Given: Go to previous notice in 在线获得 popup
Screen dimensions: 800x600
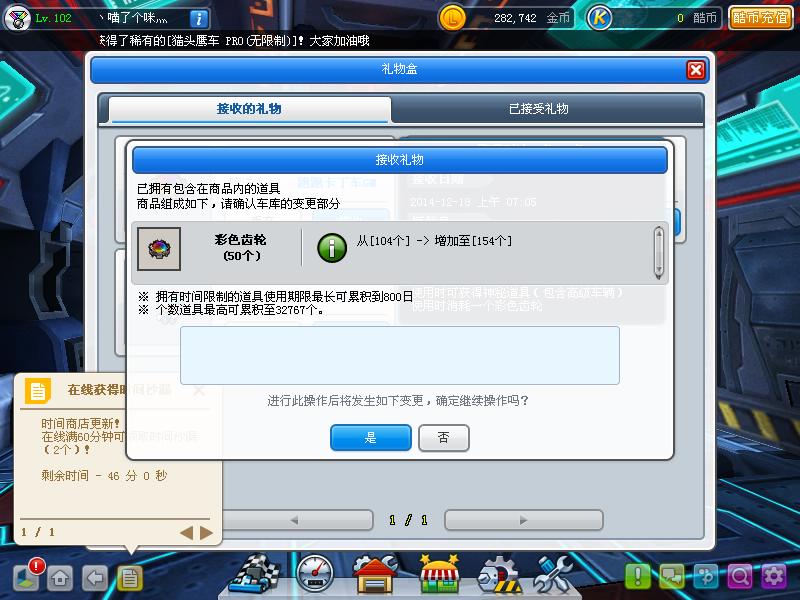Looking at the screenshot, I should 186,533.
